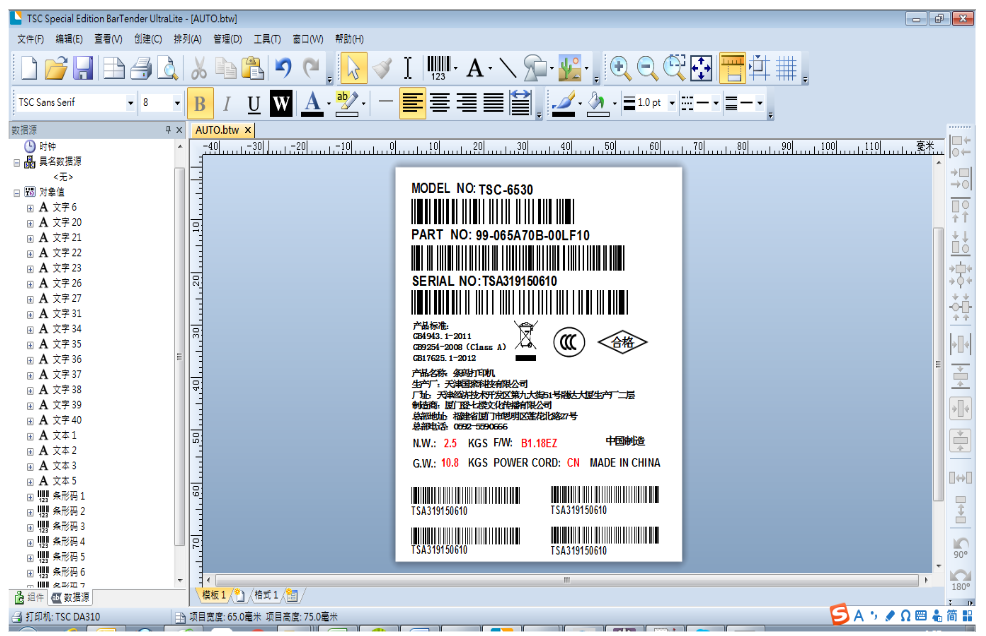Open the 工具(T) menu

(x=267, y=39)
